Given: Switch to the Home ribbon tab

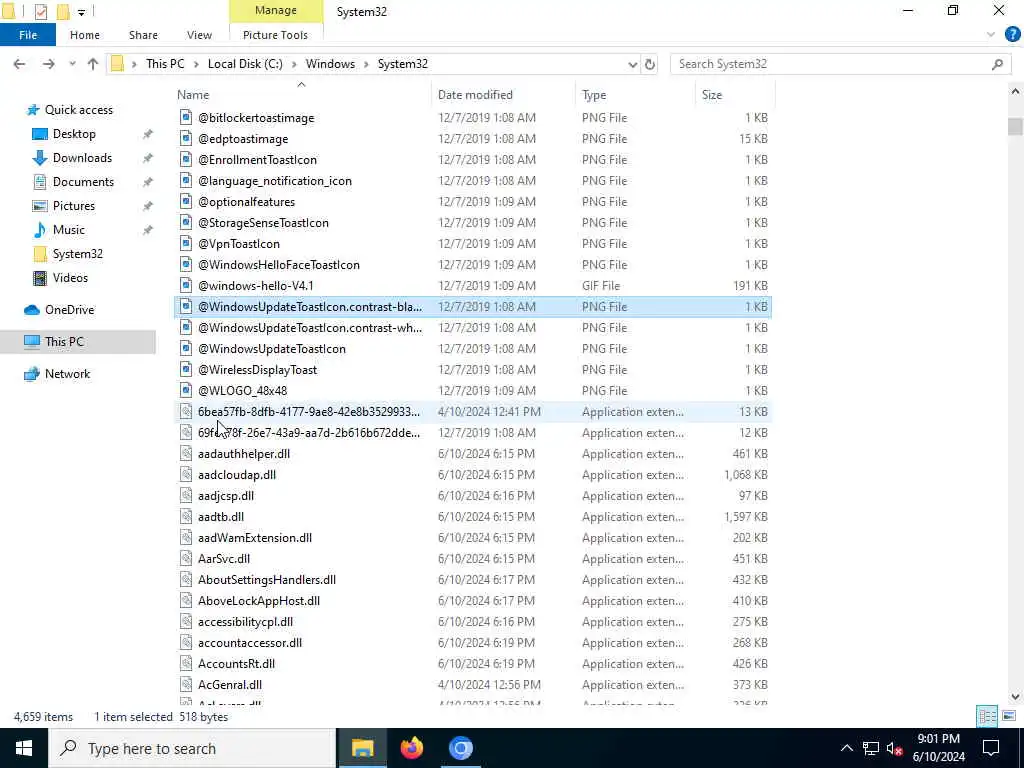Looking at the screenshot, I should click(x=85, y=35).
